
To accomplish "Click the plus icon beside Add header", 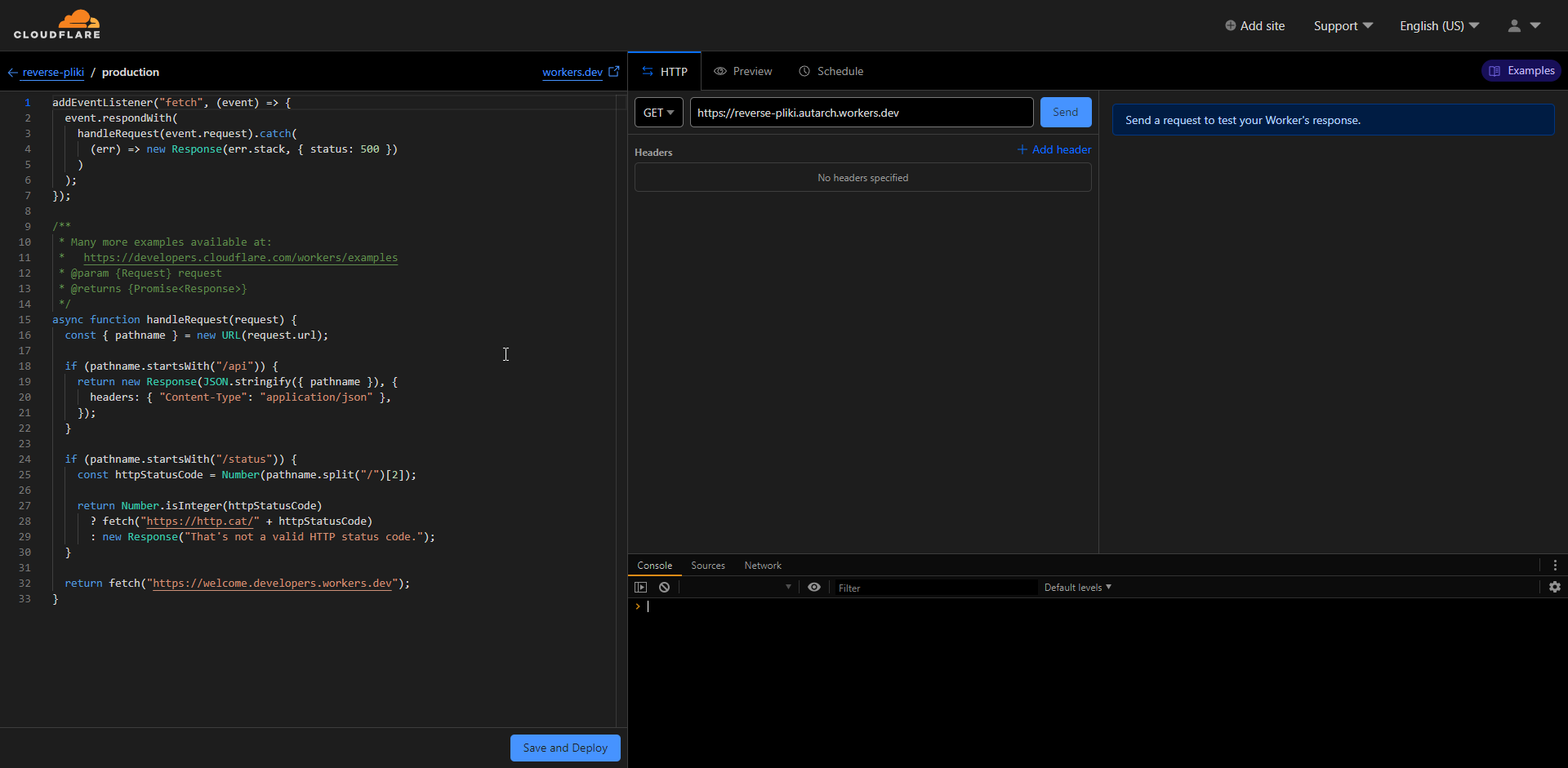I will click(x=1022, y=149).
